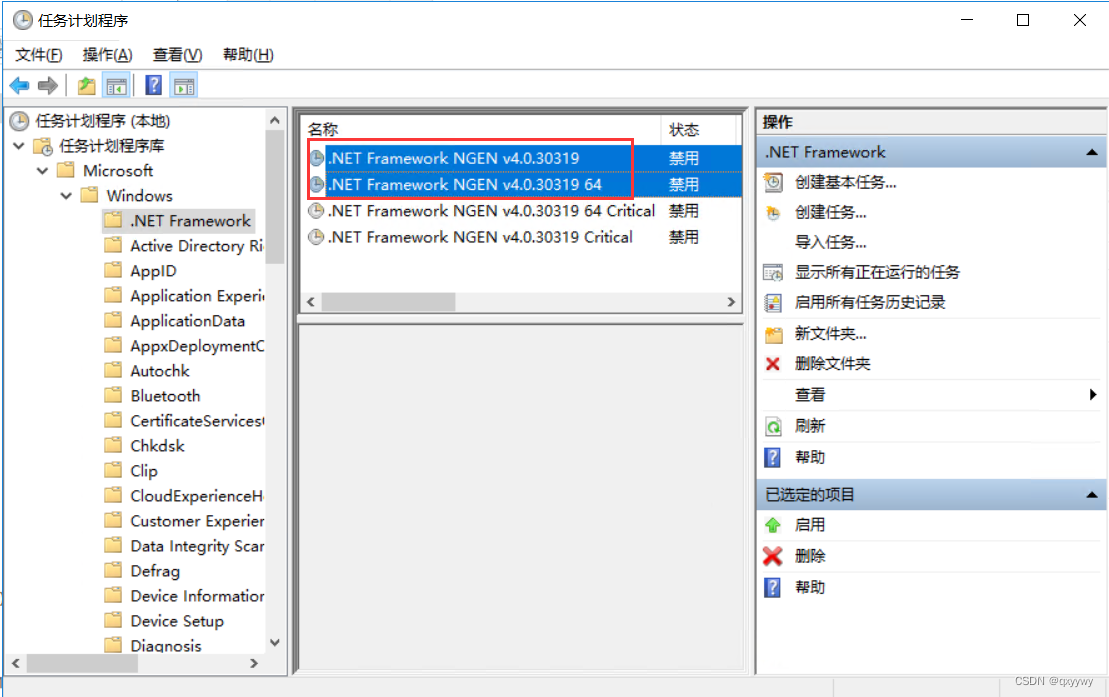The height and width of the screenshot is (697, 1109).
Task: Click the 启用所有任务历史记录 icon
Action: pyautogui.click(x=773, y=303)
